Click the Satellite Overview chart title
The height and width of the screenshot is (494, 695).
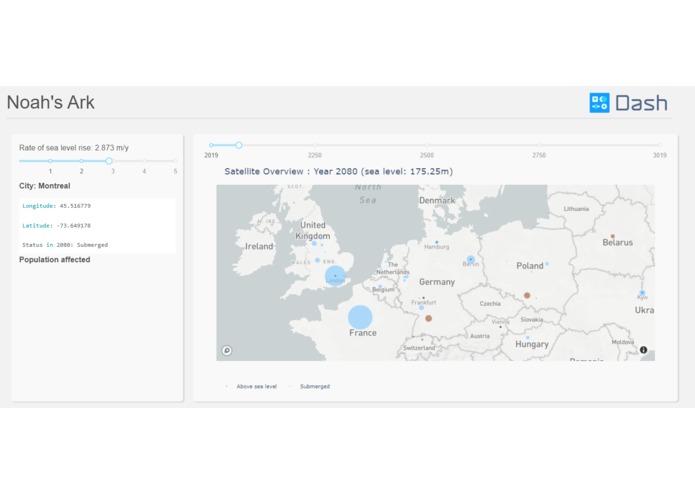[339, 171]
